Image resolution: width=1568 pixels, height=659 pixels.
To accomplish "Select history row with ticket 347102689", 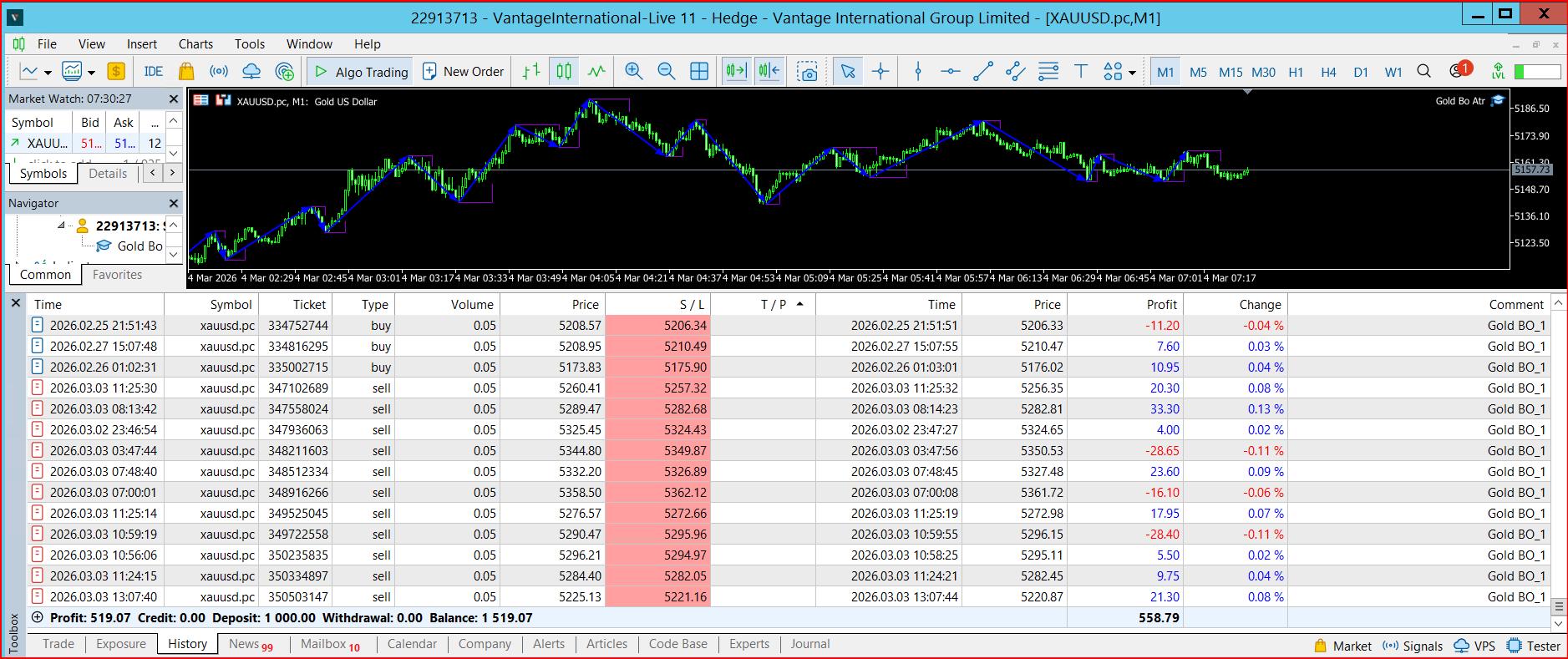I will (x=789, y=388).
